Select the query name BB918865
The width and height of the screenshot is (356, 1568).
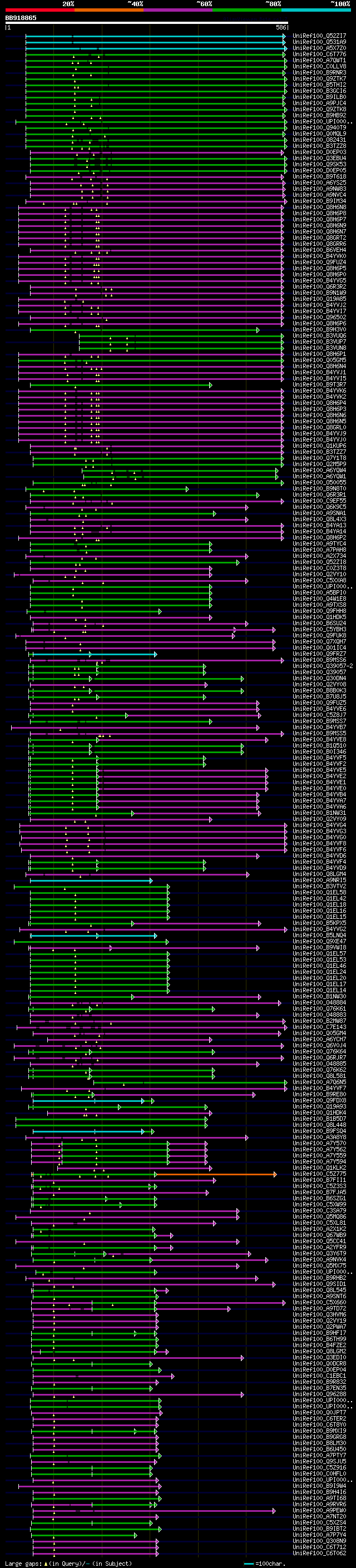point(21,18)
